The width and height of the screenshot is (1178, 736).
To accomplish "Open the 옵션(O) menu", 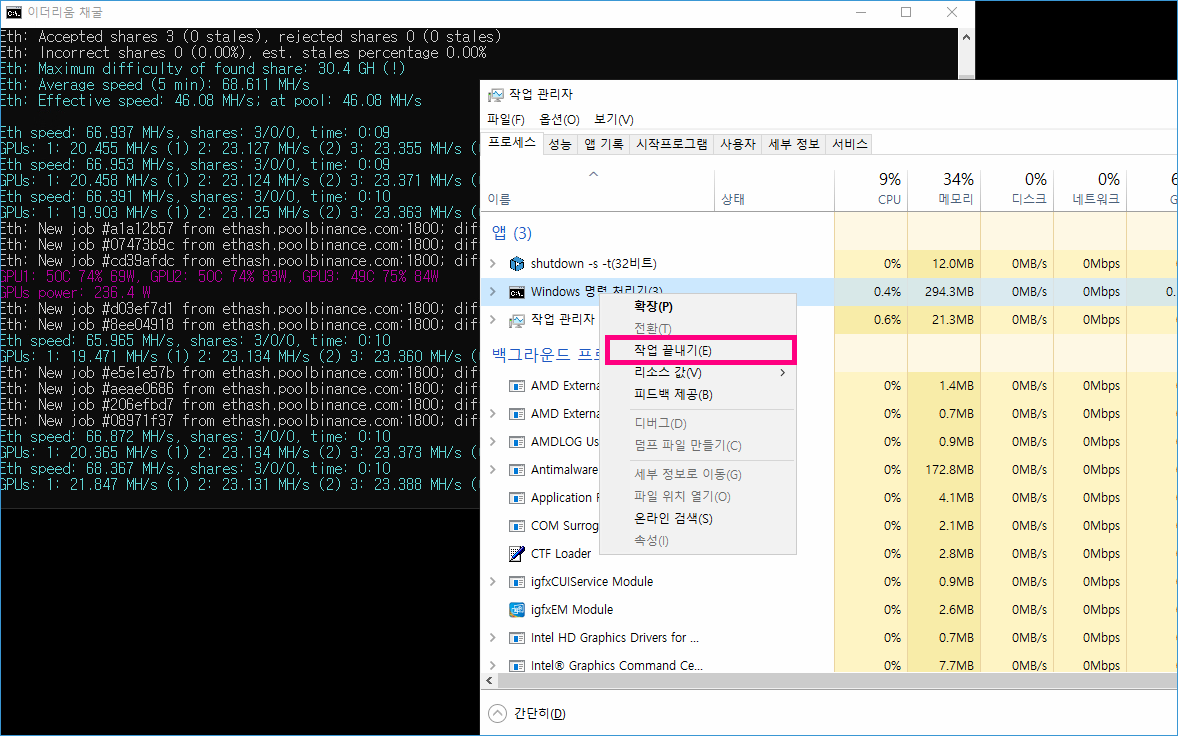I will (x=559, y=119).
